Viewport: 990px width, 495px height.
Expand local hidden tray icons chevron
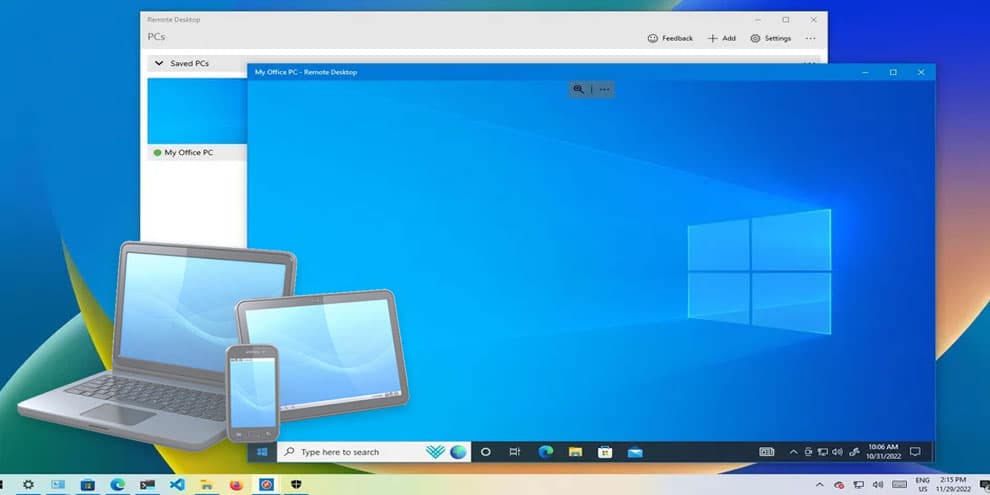tap(820, 485)
